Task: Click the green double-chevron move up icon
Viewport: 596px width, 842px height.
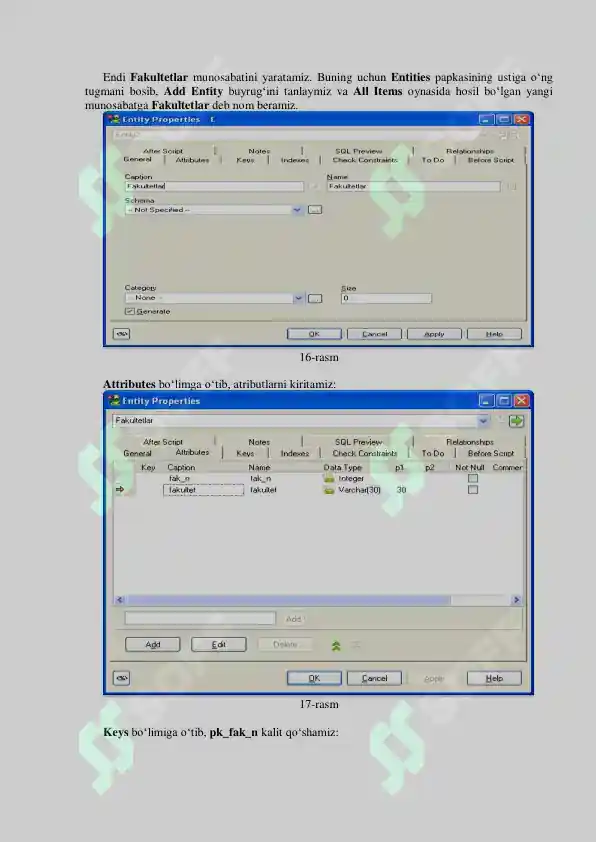Action: coord(336,645)
